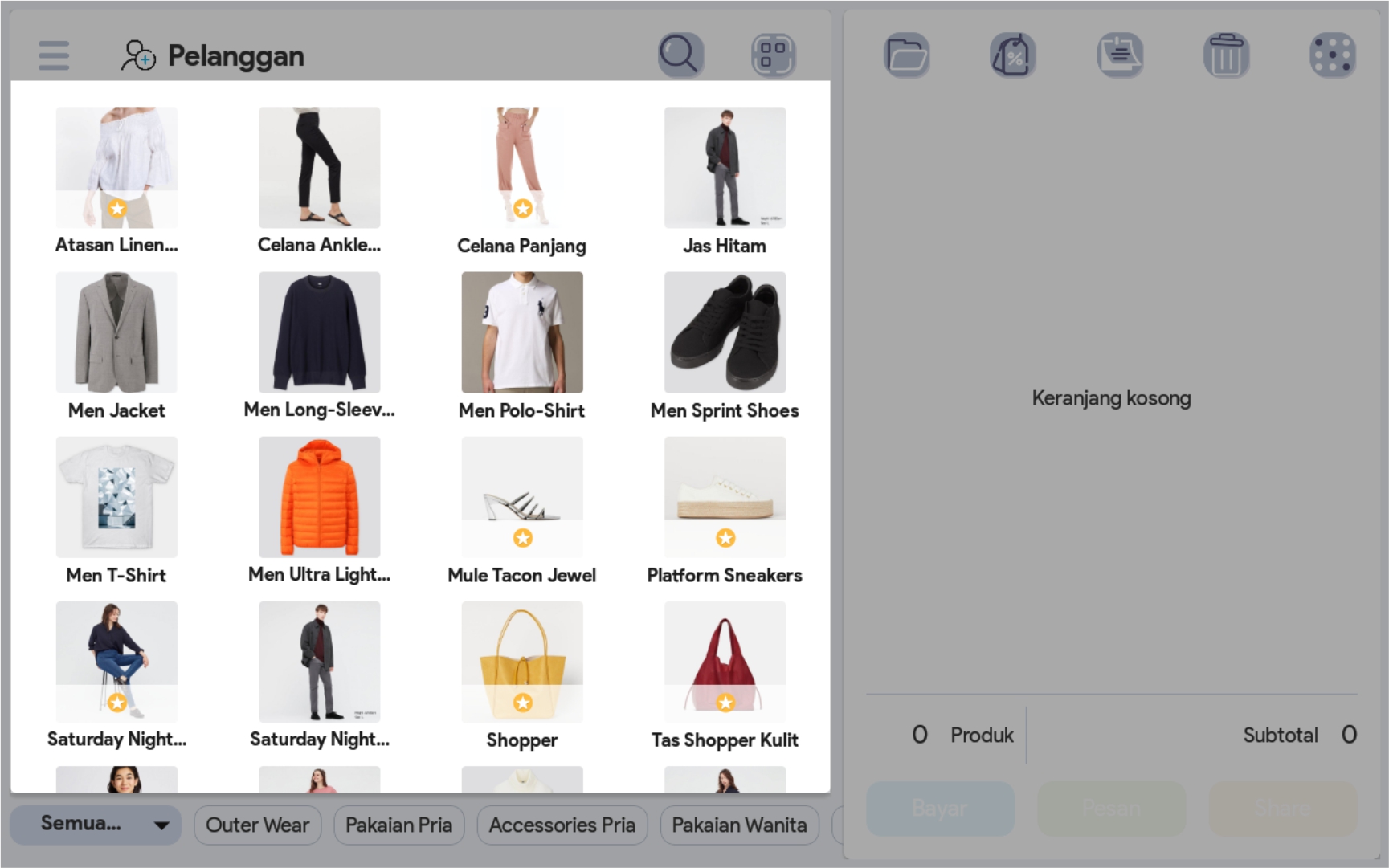
Task: Select the Men Sprint Shoes product
Action: [725, 332]
